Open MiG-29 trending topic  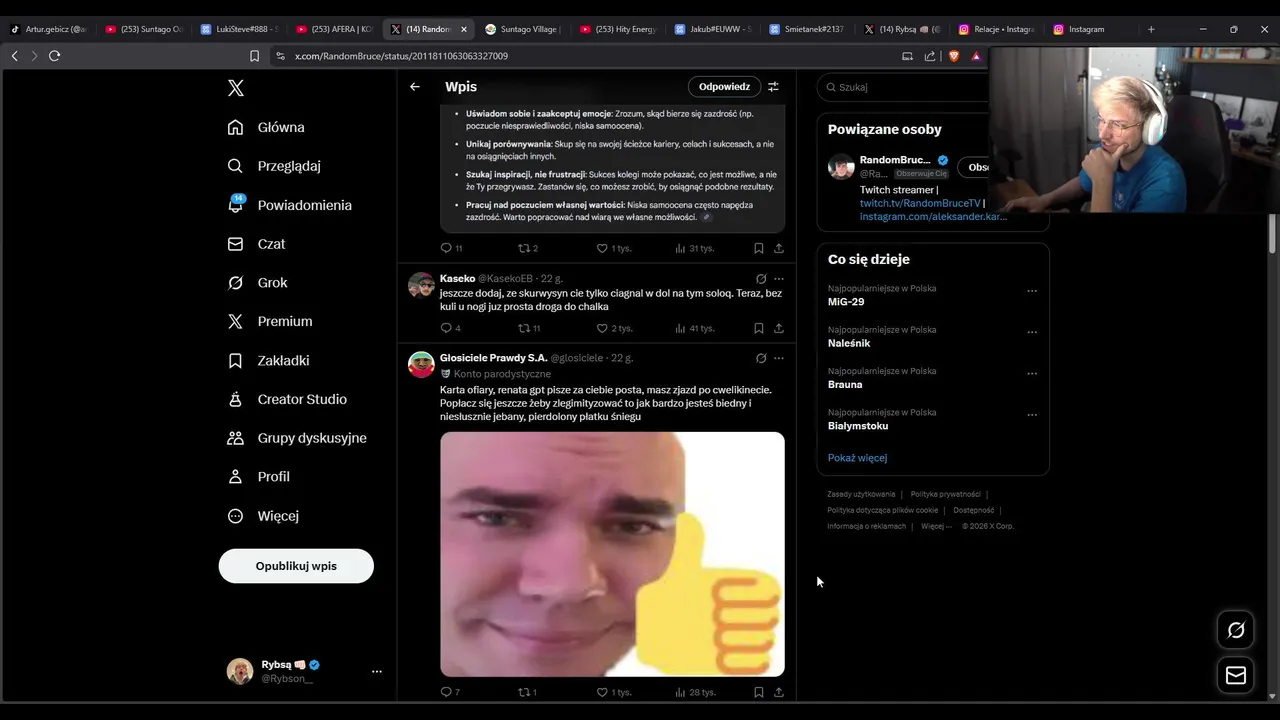tap(846, 302)
